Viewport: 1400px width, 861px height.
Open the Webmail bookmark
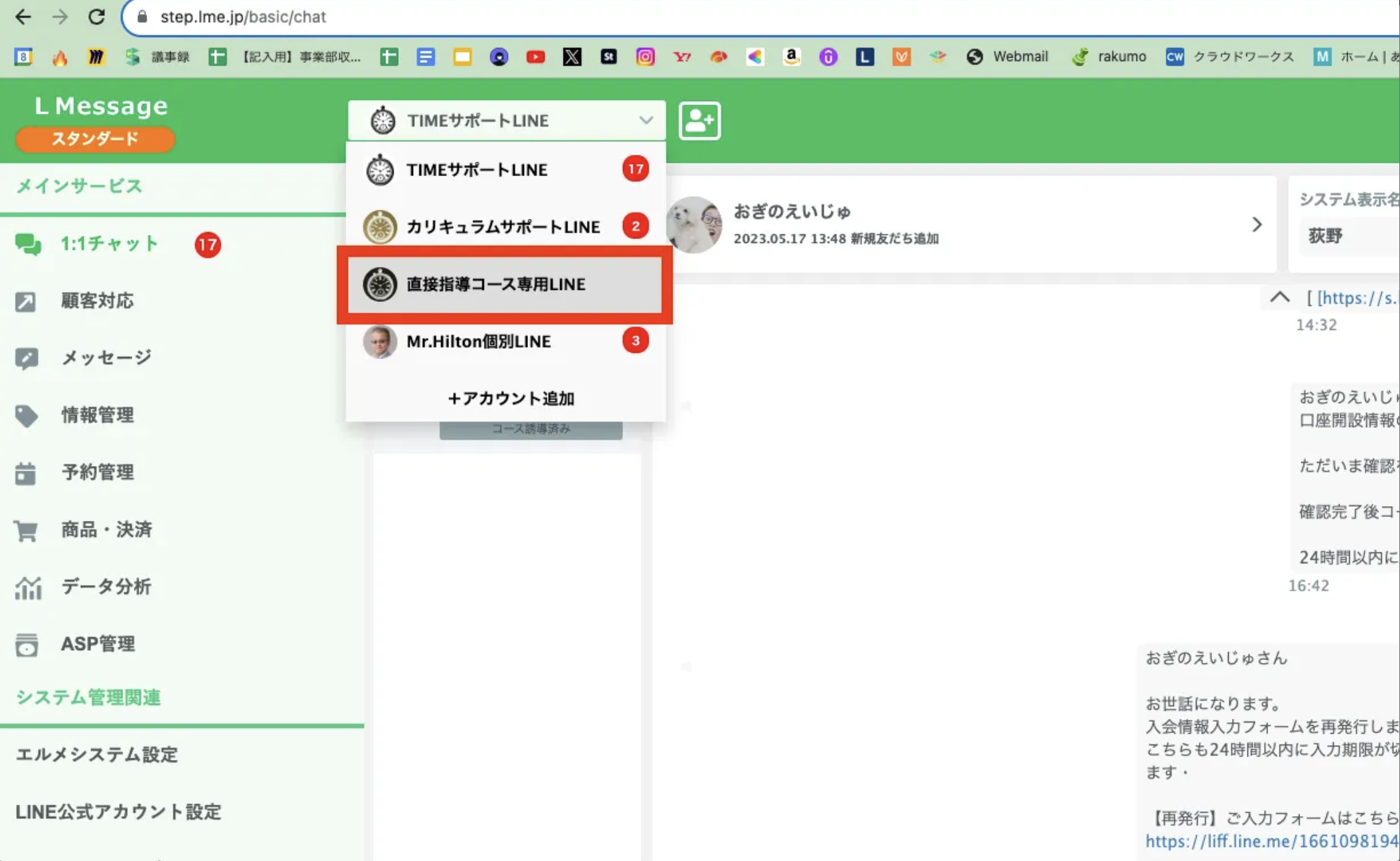click(x=1007, y=56)
